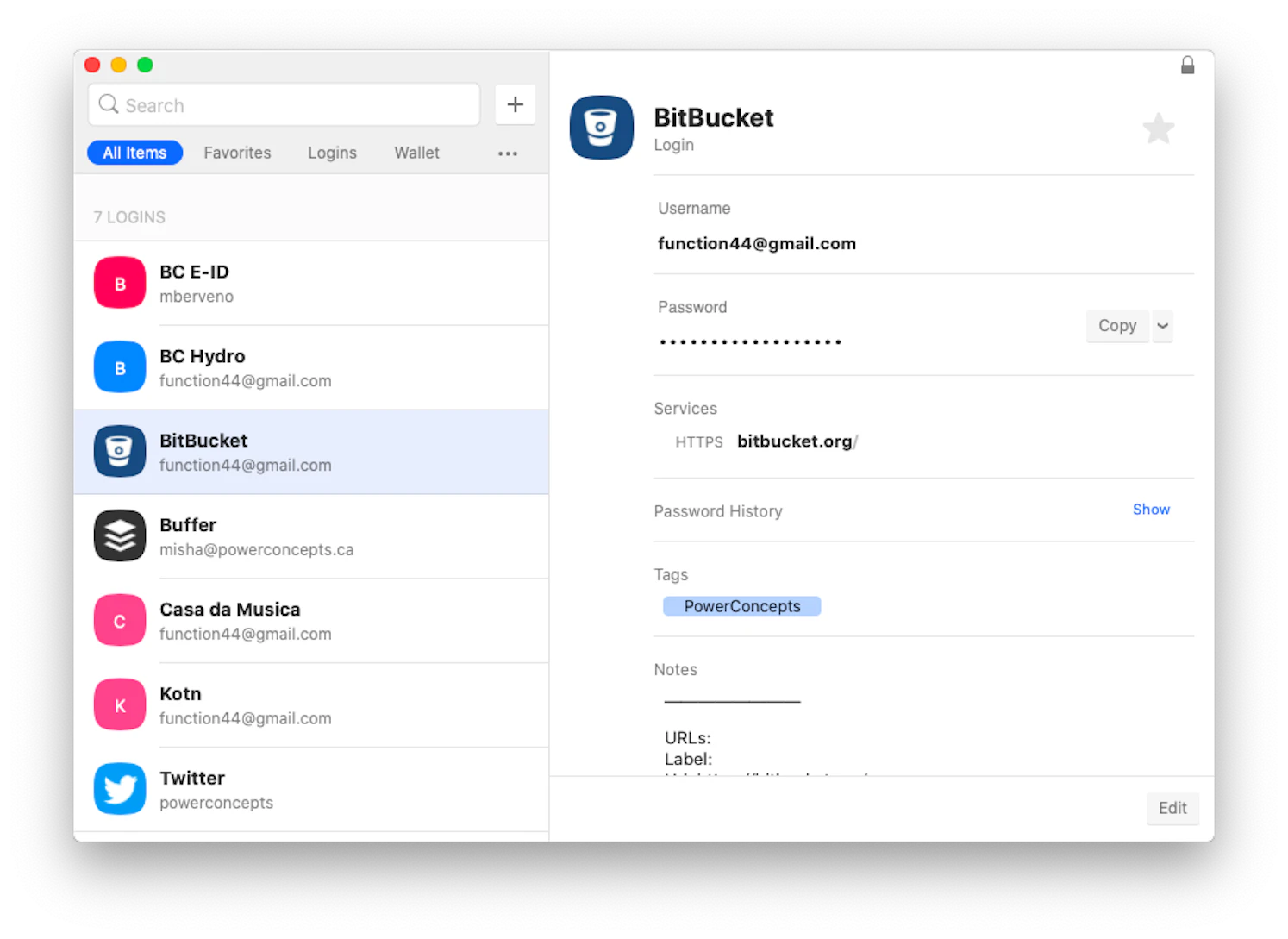Image resolution: width=1288 pixels, height=939 pixels.
Task: Open the Casa da Musica login title
Action: coord(230,610)
